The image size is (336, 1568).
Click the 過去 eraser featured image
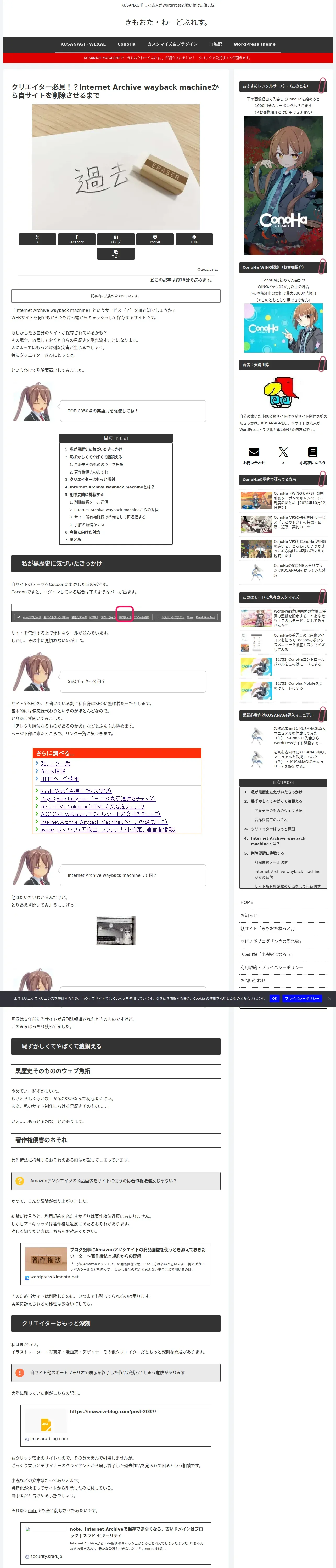116,167
